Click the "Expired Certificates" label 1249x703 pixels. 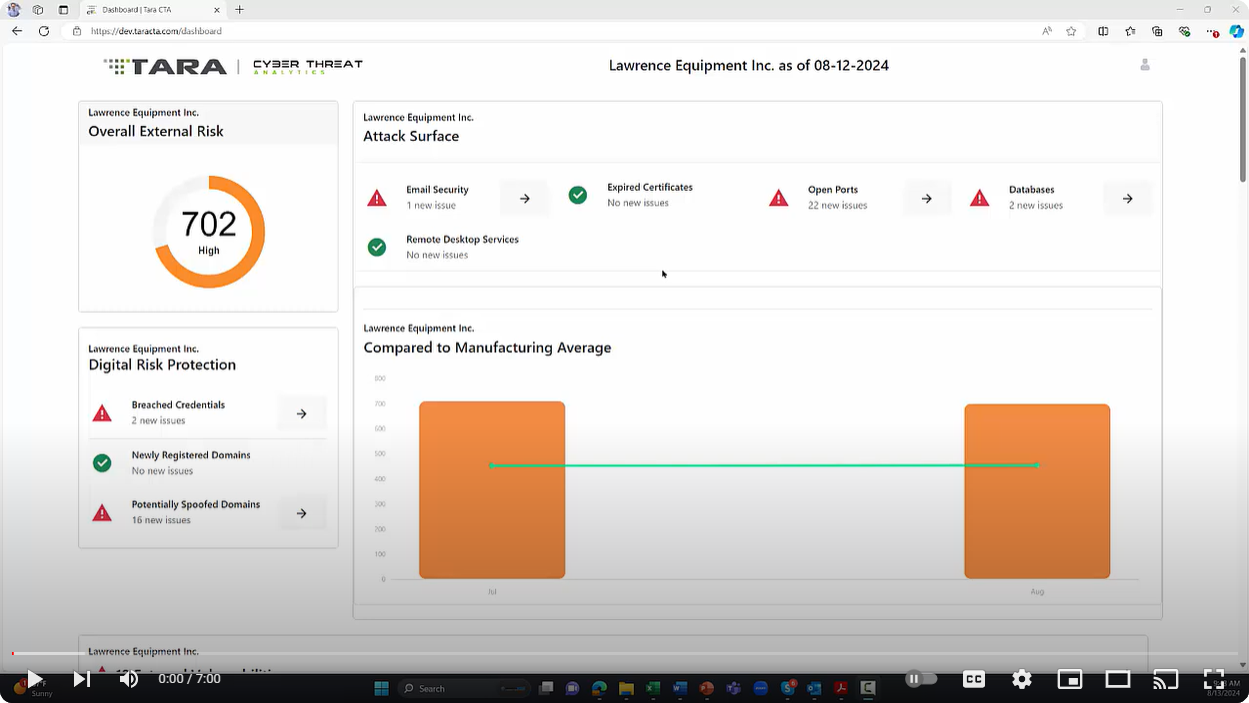point(650,187)
